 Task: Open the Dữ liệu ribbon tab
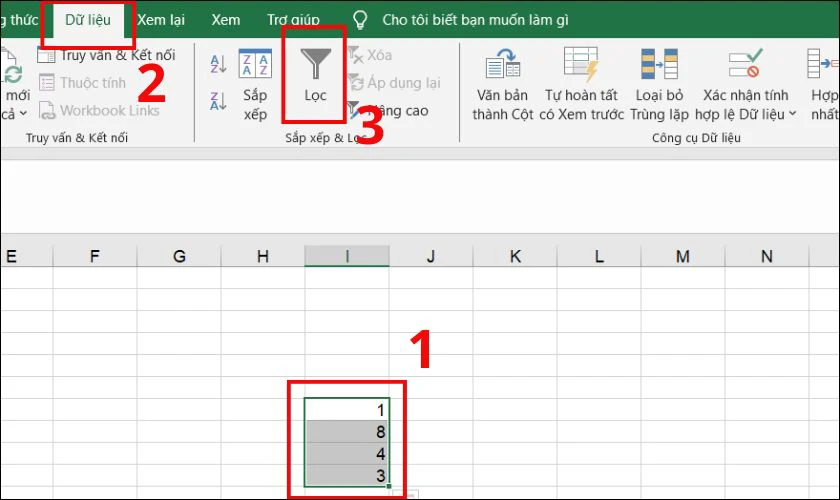click(88, 20)
